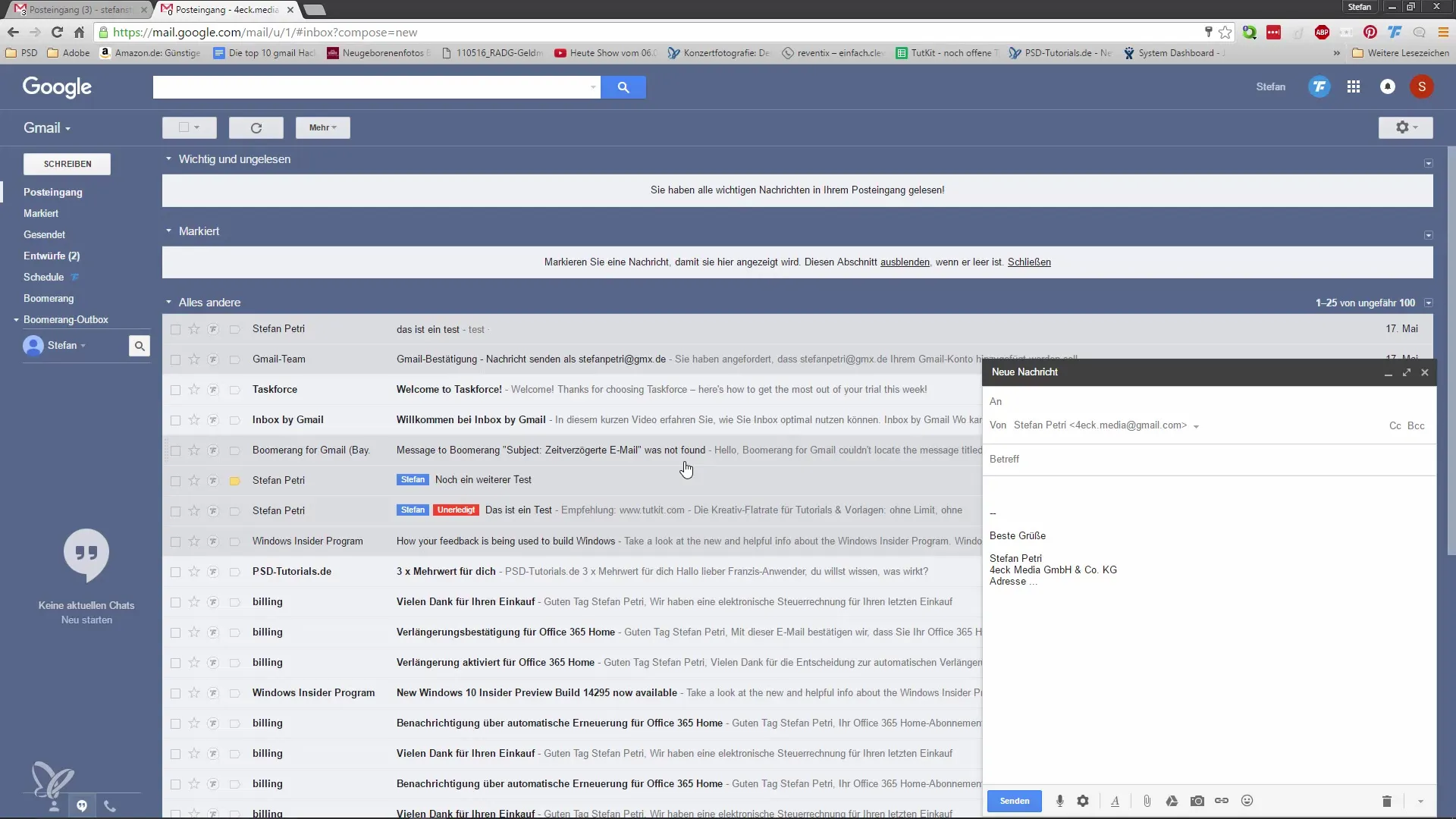Viewport: 1456px width, 819px height.
Task: Open the settings gear menu
Action: [x=1406, y=127]
